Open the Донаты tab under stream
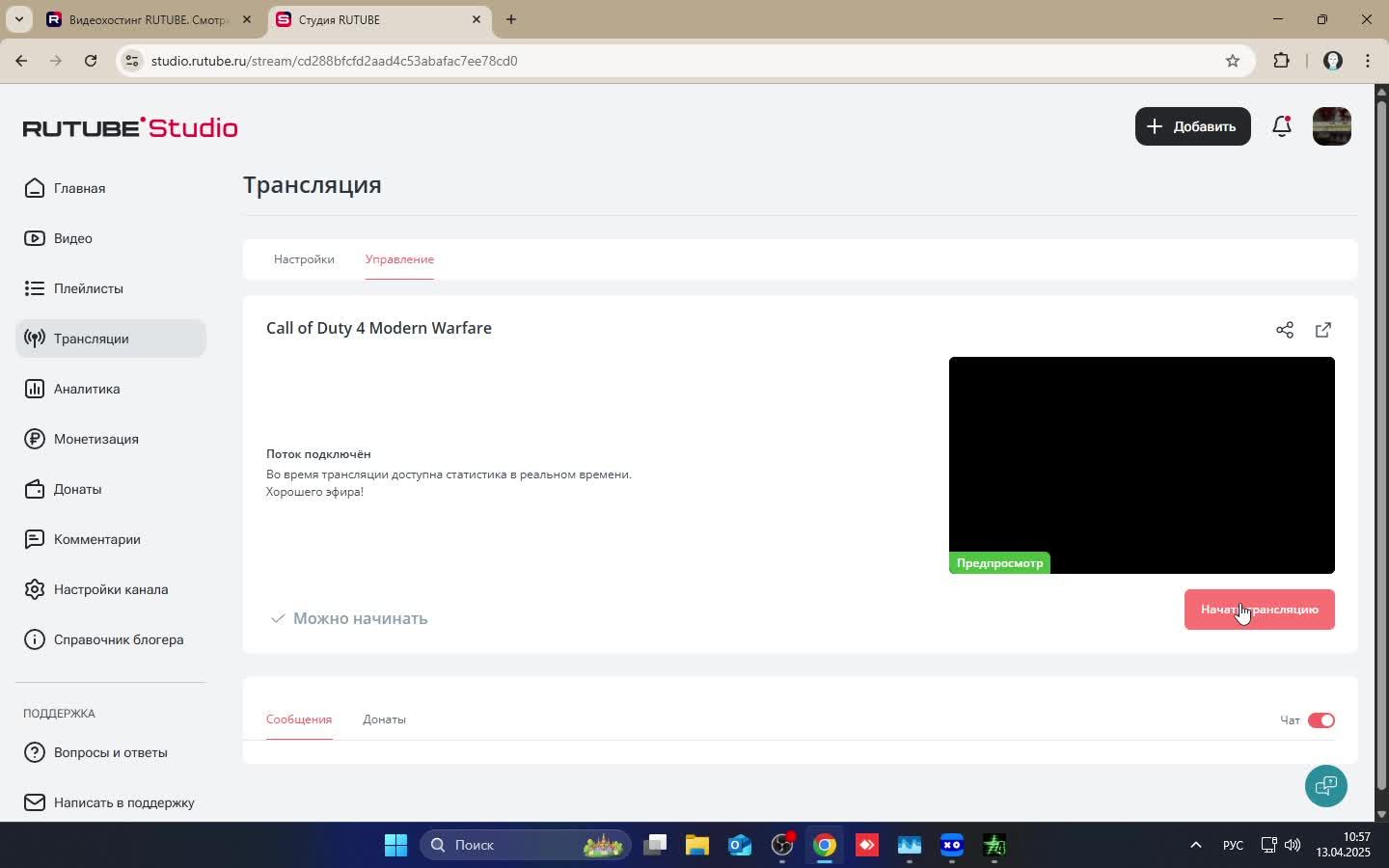1389x868 pixels. click(x=384, y=719)
